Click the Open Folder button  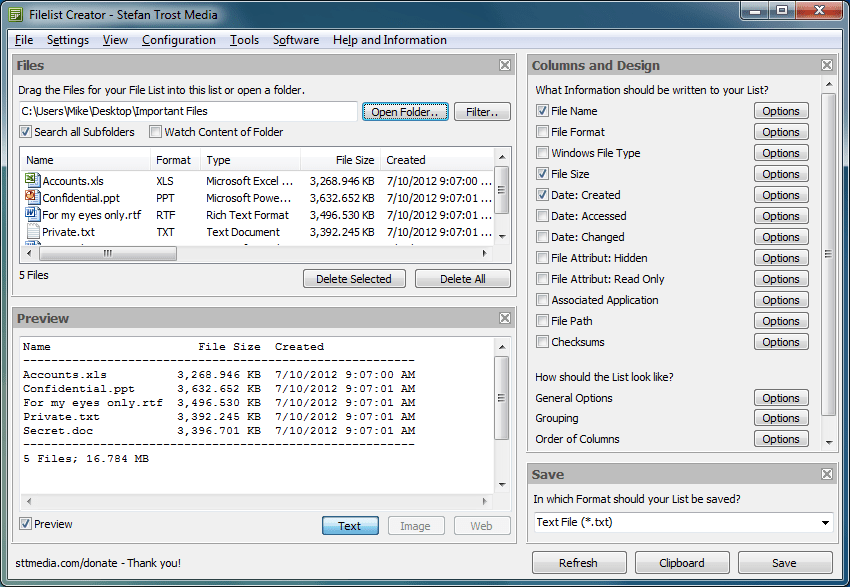click(x=405, y=112)
